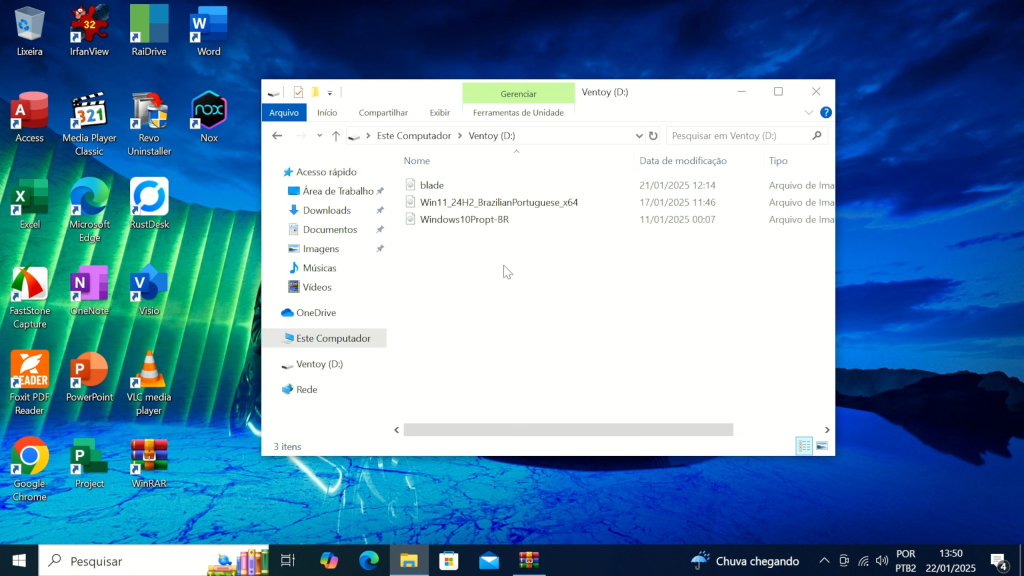
Task: Click the Refresh button beside address bar
Action: click(653, 136)
